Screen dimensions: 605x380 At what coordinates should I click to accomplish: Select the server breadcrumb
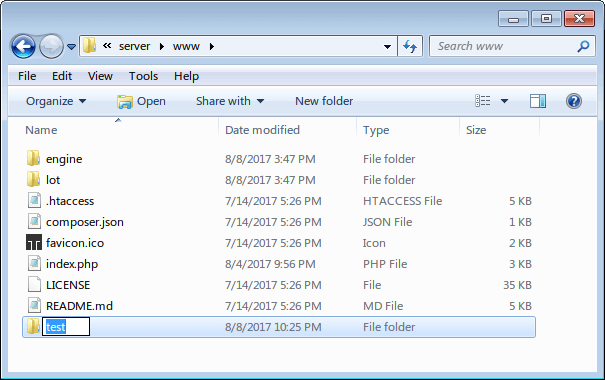[134, 46]
